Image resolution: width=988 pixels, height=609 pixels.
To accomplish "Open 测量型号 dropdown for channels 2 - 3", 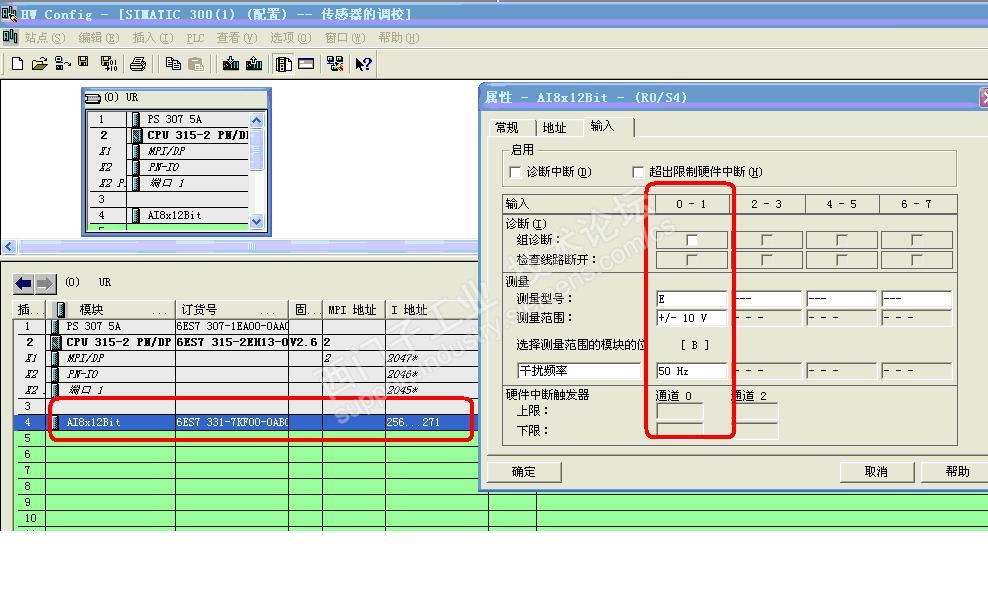I will pos(767,299).
